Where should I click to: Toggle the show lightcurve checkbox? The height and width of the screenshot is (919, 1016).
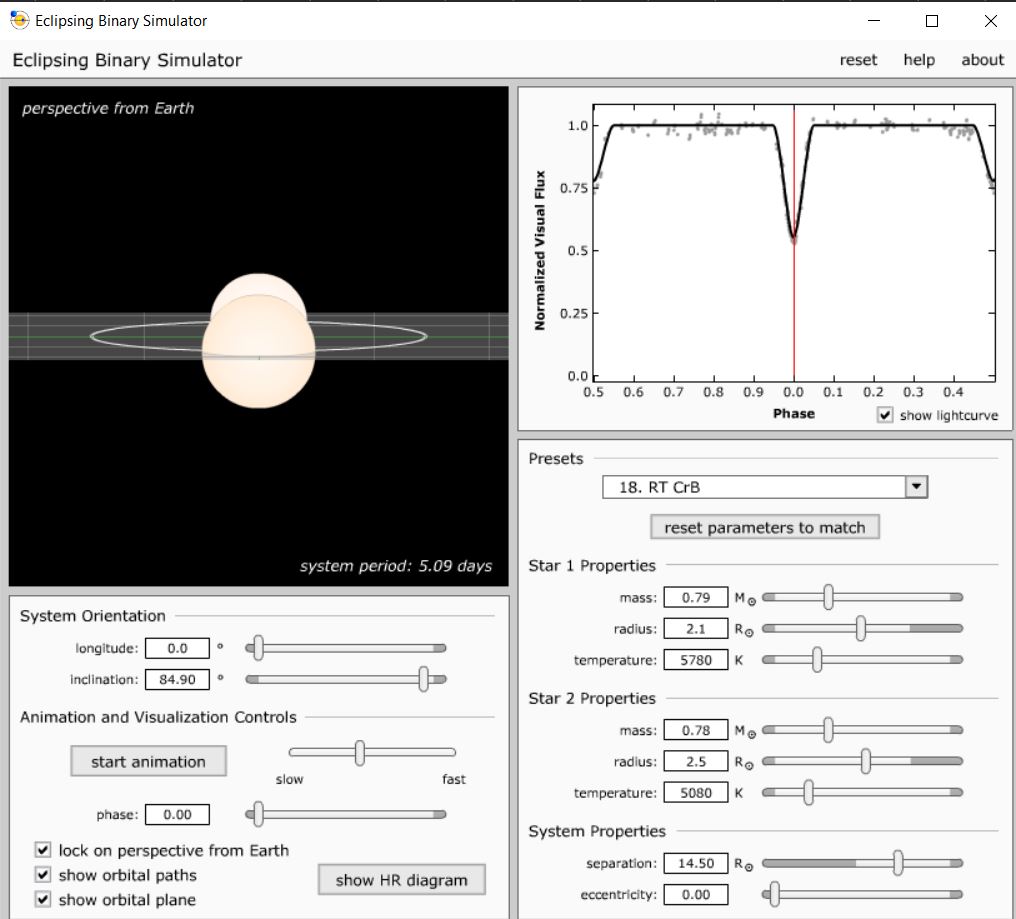tap(884, 415)
